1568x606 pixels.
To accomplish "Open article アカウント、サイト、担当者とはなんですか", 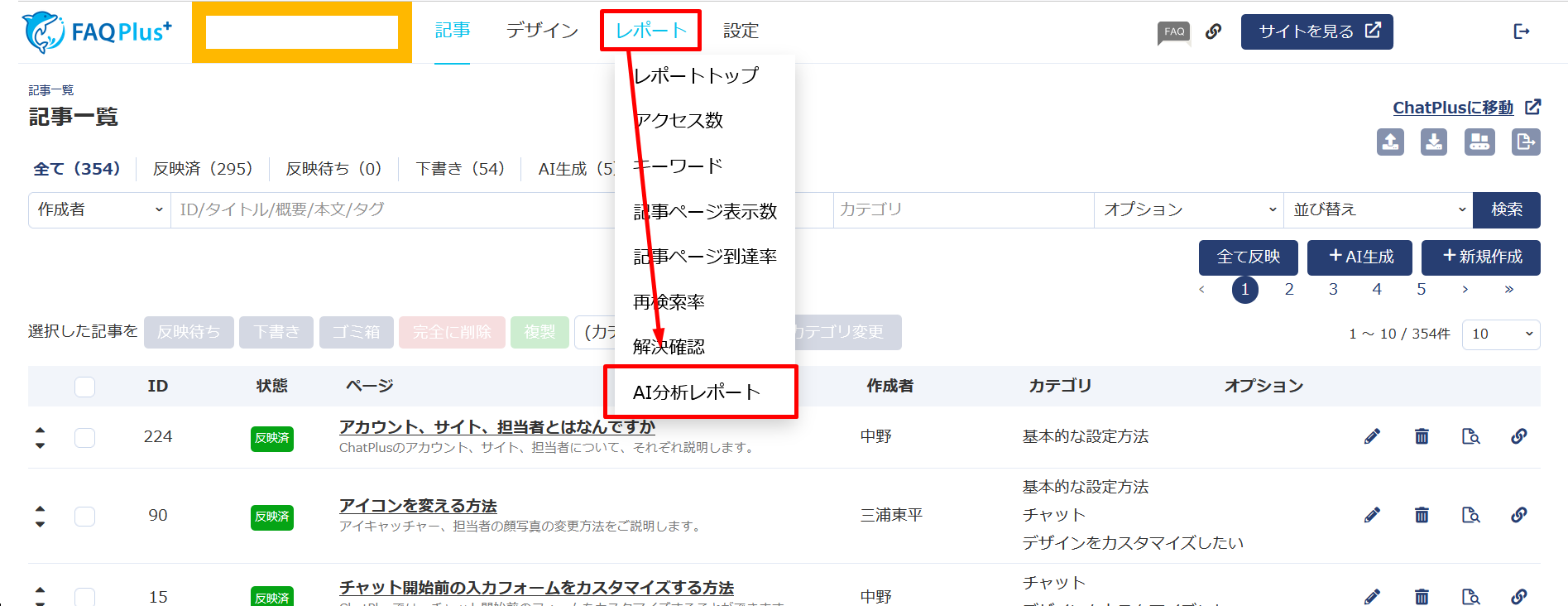I will [x=496, y=427].
